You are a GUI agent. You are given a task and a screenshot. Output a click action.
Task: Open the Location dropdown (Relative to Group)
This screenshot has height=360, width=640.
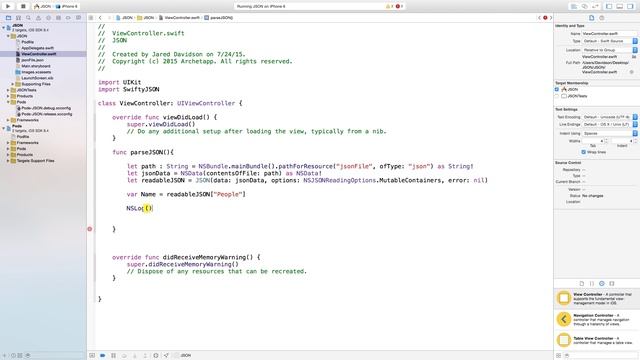click(x=610, y=50)
